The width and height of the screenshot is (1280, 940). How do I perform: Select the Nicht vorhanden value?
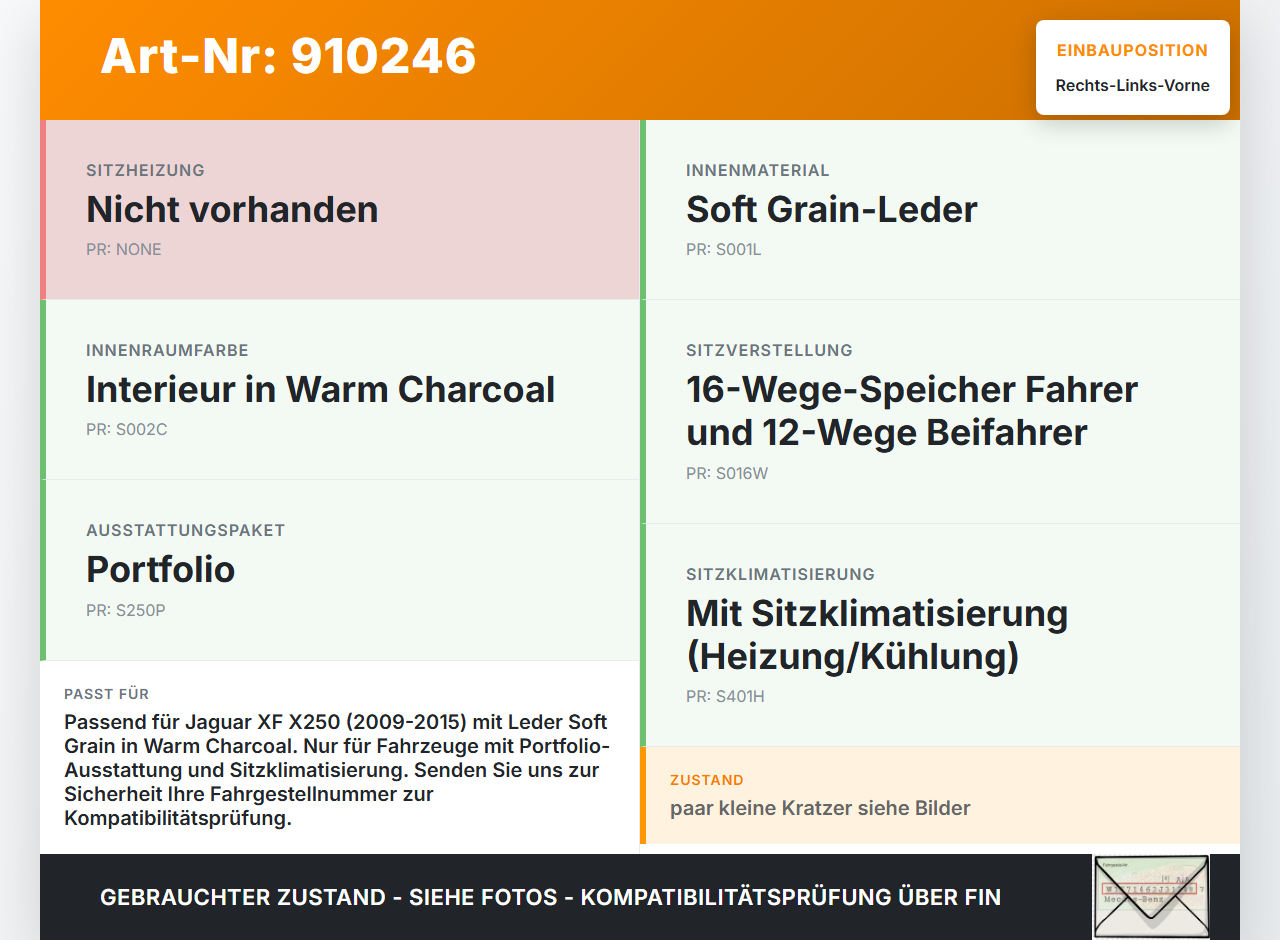click(x=232, y=209)
